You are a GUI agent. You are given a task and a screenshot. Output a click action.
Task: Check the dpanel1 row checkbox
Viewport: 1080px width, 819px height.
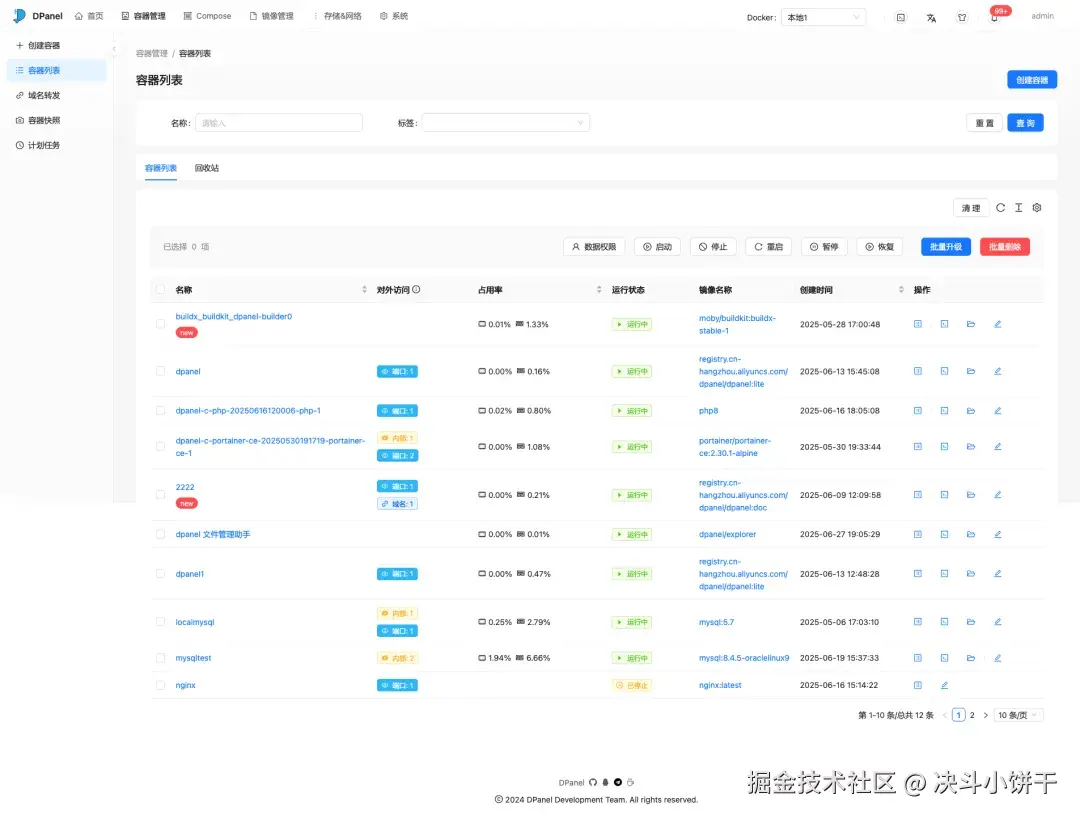pyautogui.click(x=160, y=573)
